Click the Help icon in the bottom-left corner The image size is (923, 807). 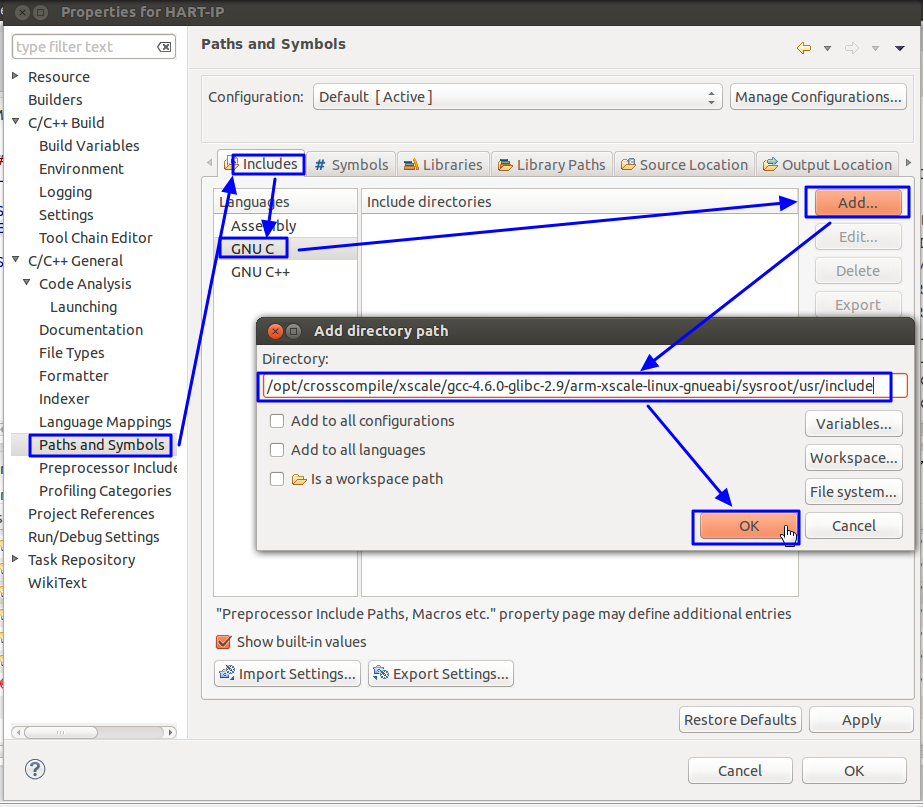pyautogui.click(x=34, y=770)
